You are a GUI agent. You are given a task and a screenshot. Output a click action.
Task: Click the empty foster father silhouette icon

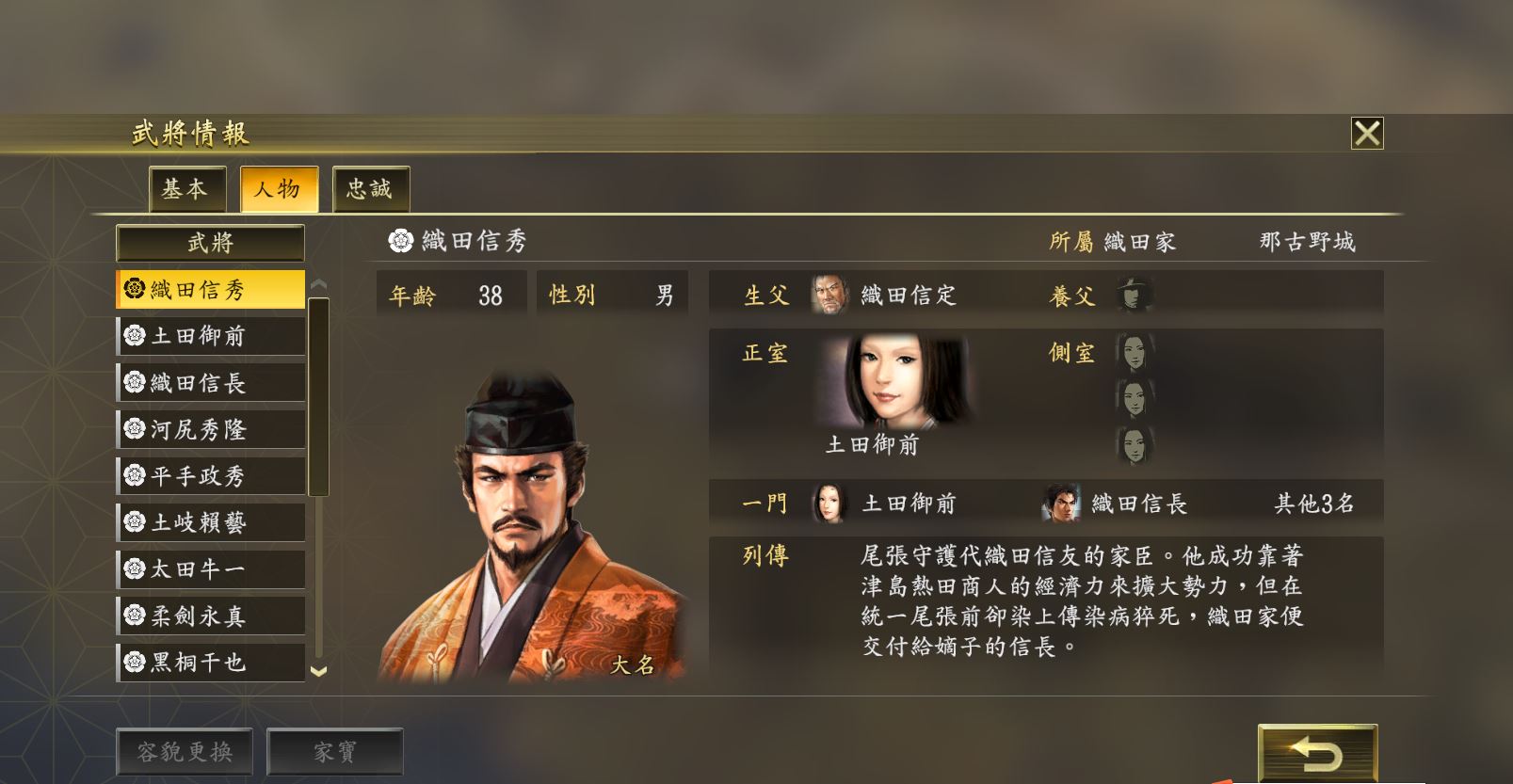tap(1135, 295)
